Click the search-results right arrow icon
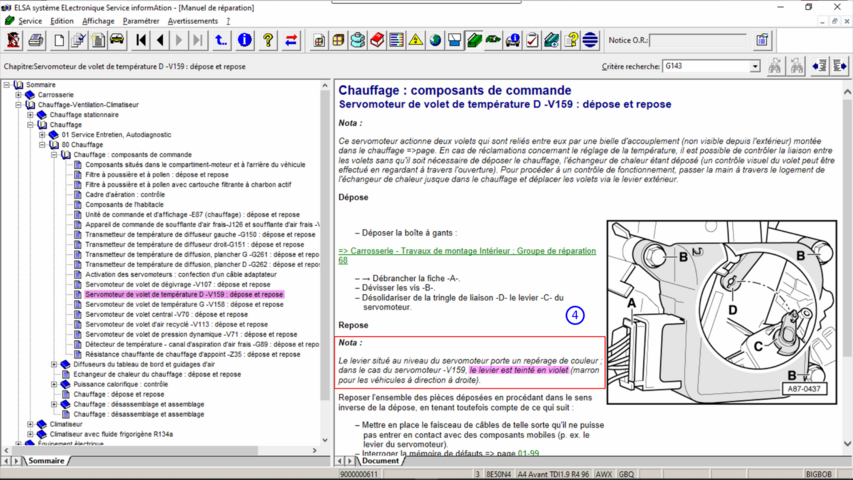Image resolution: width=853 pixels, height=480 pixels. tap(839, 66)
